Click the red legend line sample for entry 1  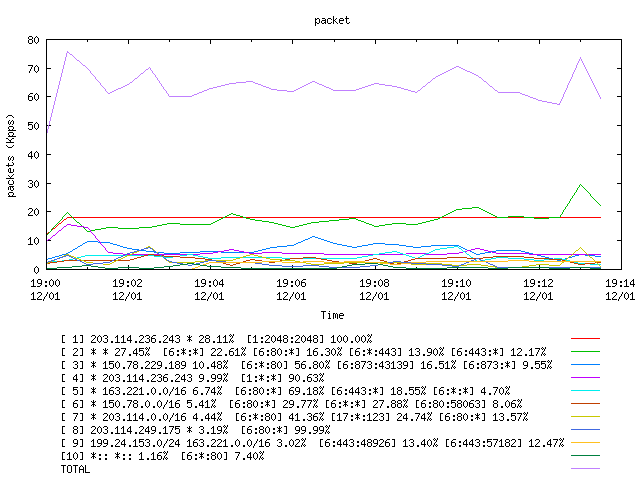coord(585,338)
